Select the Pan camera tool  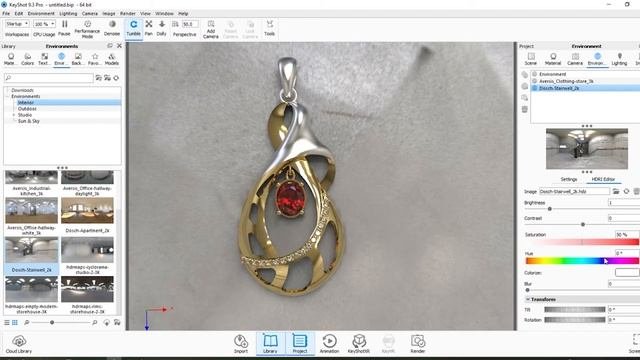coord(149,28)
